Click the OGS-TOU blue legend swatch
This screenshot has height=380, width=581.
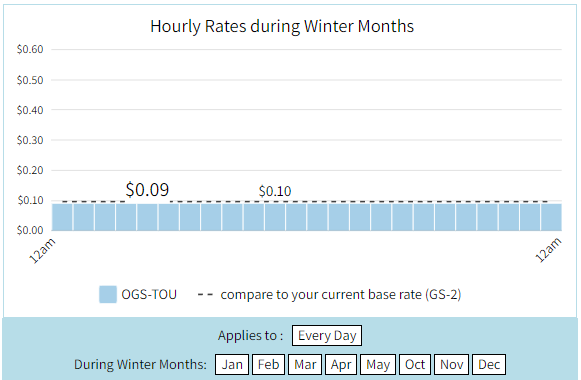pyautogui.click(x=108, y=294)
